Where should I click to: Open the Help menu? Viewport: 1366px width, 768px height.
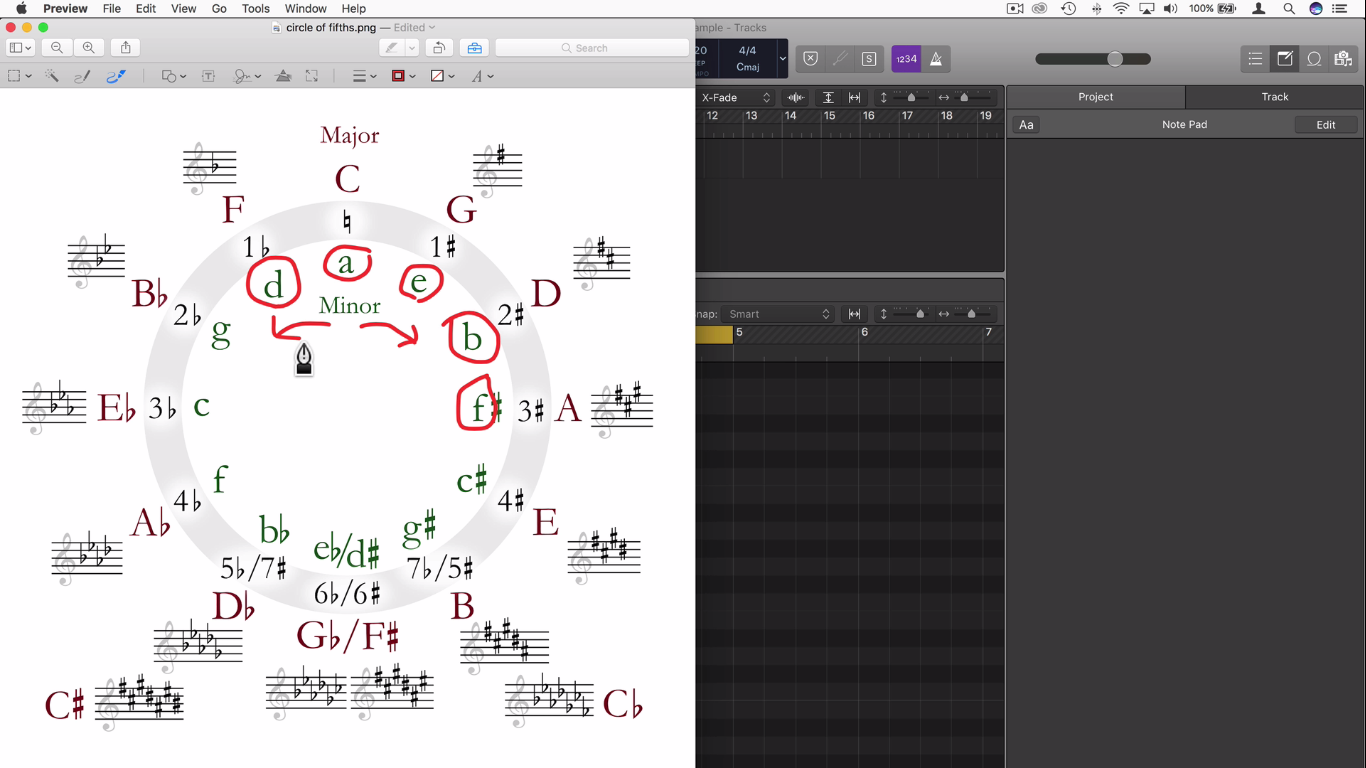click(354, 9)
